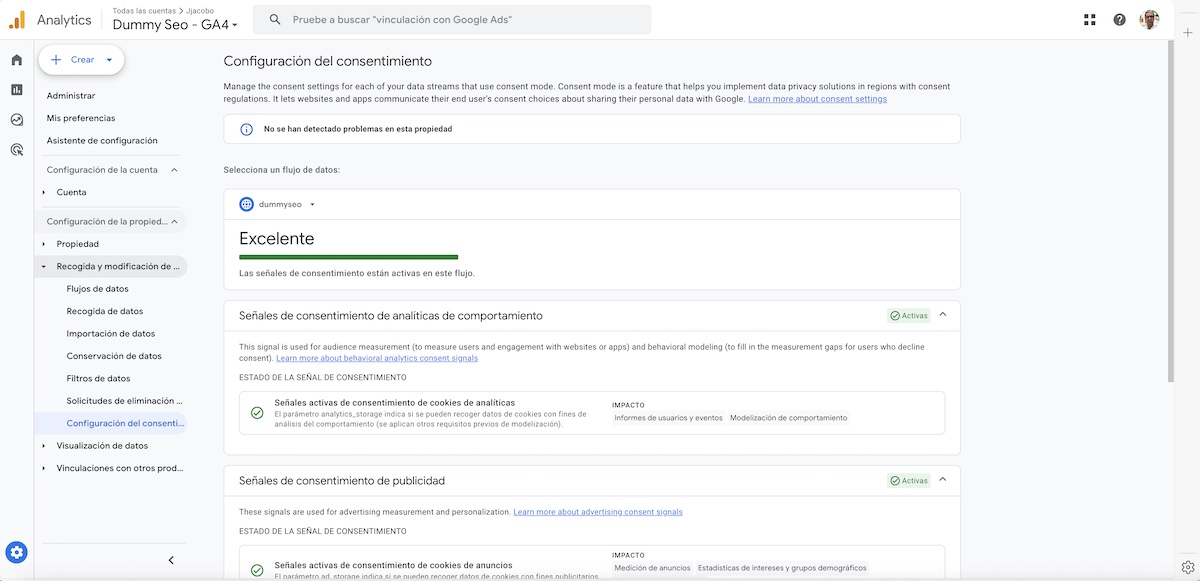Open the Help question mark icon
Viewport: 1200px width, 581px height.
pos(1119,20)
